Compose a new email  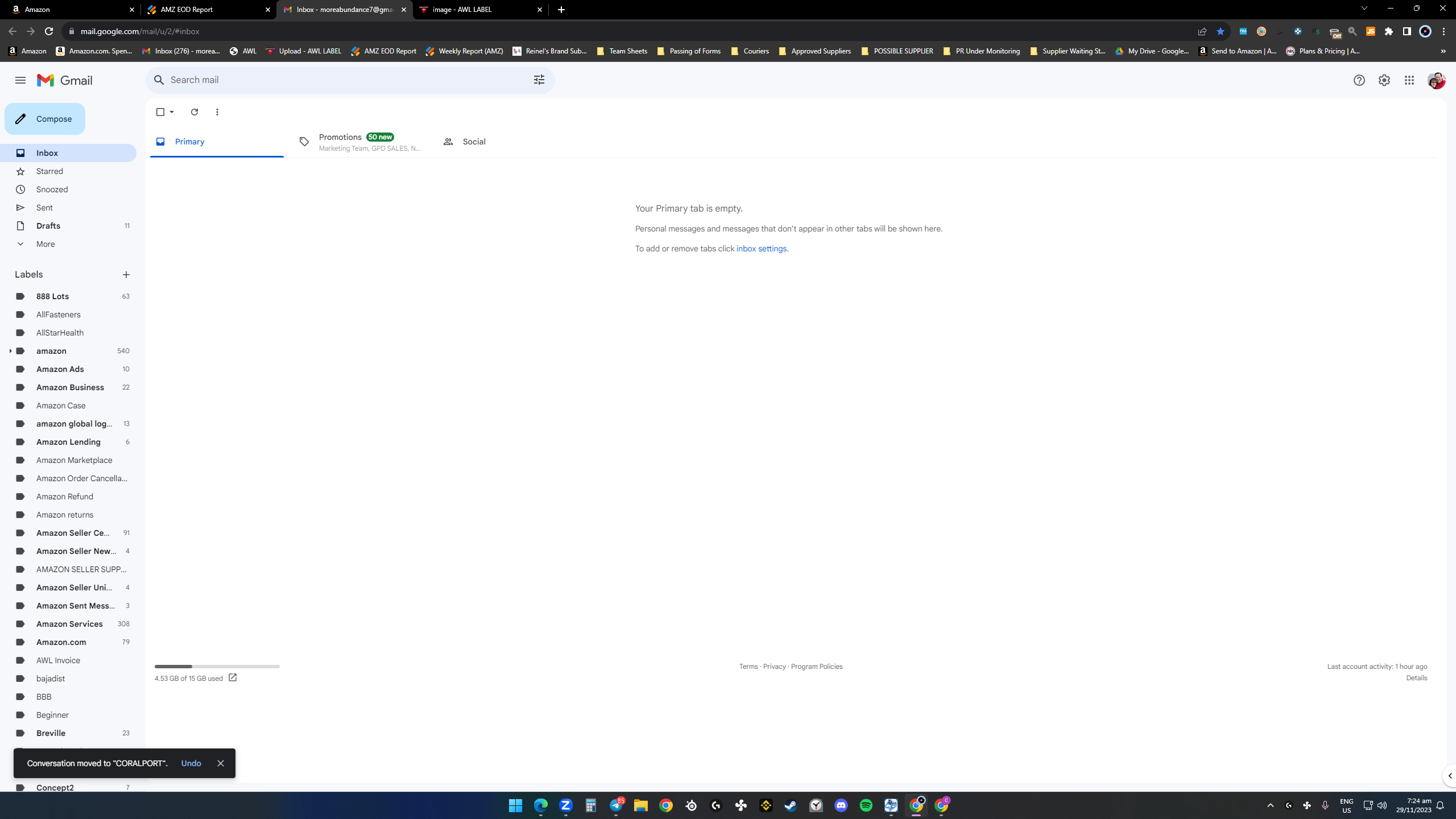45,119
